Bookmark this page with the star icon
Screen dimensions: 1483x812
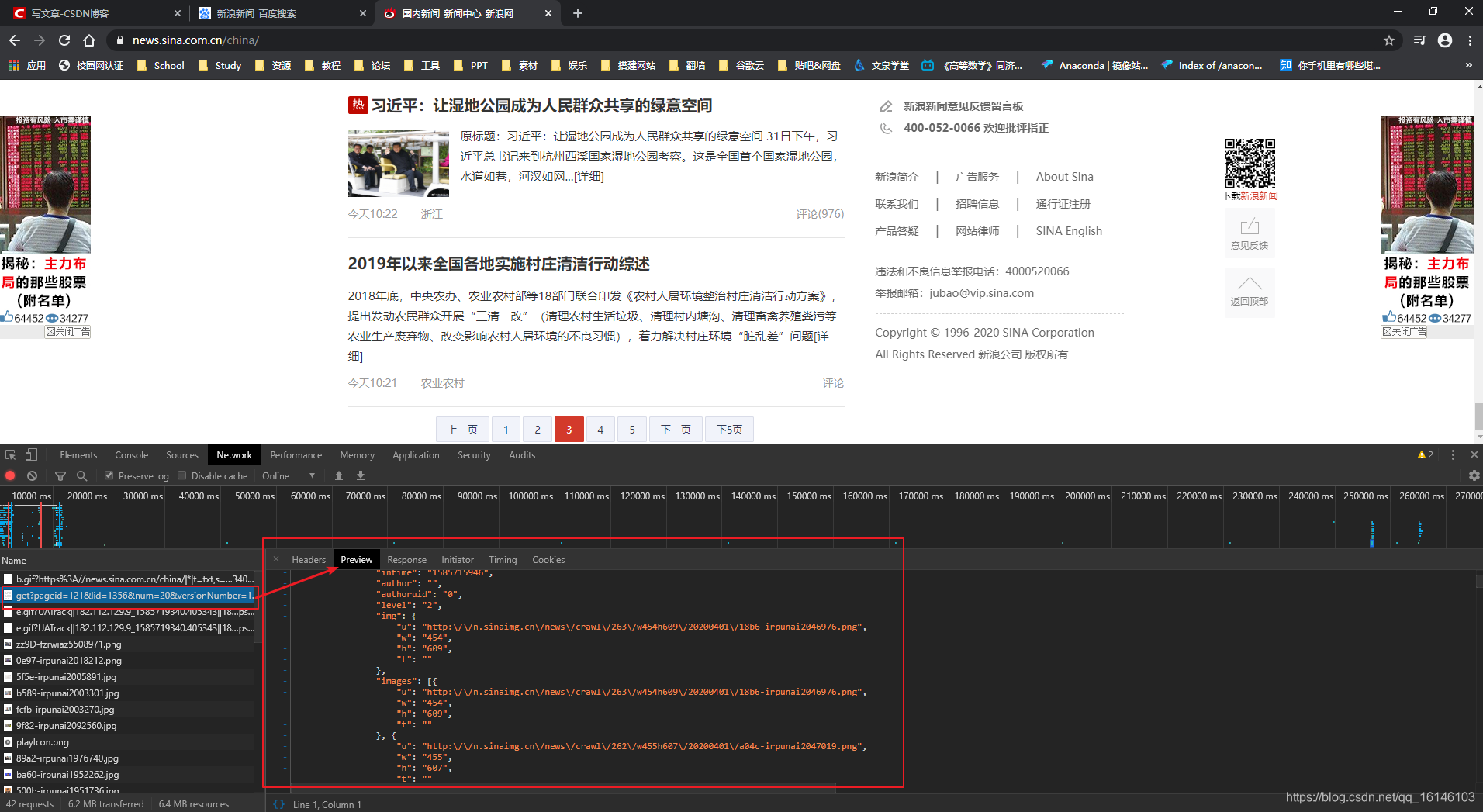pyautogui.click(x=1389, y=40)
